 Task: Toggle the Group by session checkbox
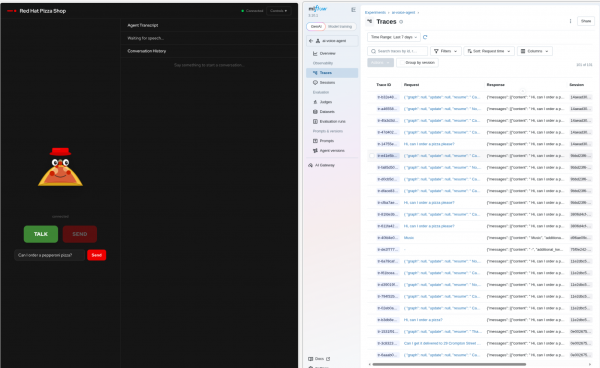[401, 62]
